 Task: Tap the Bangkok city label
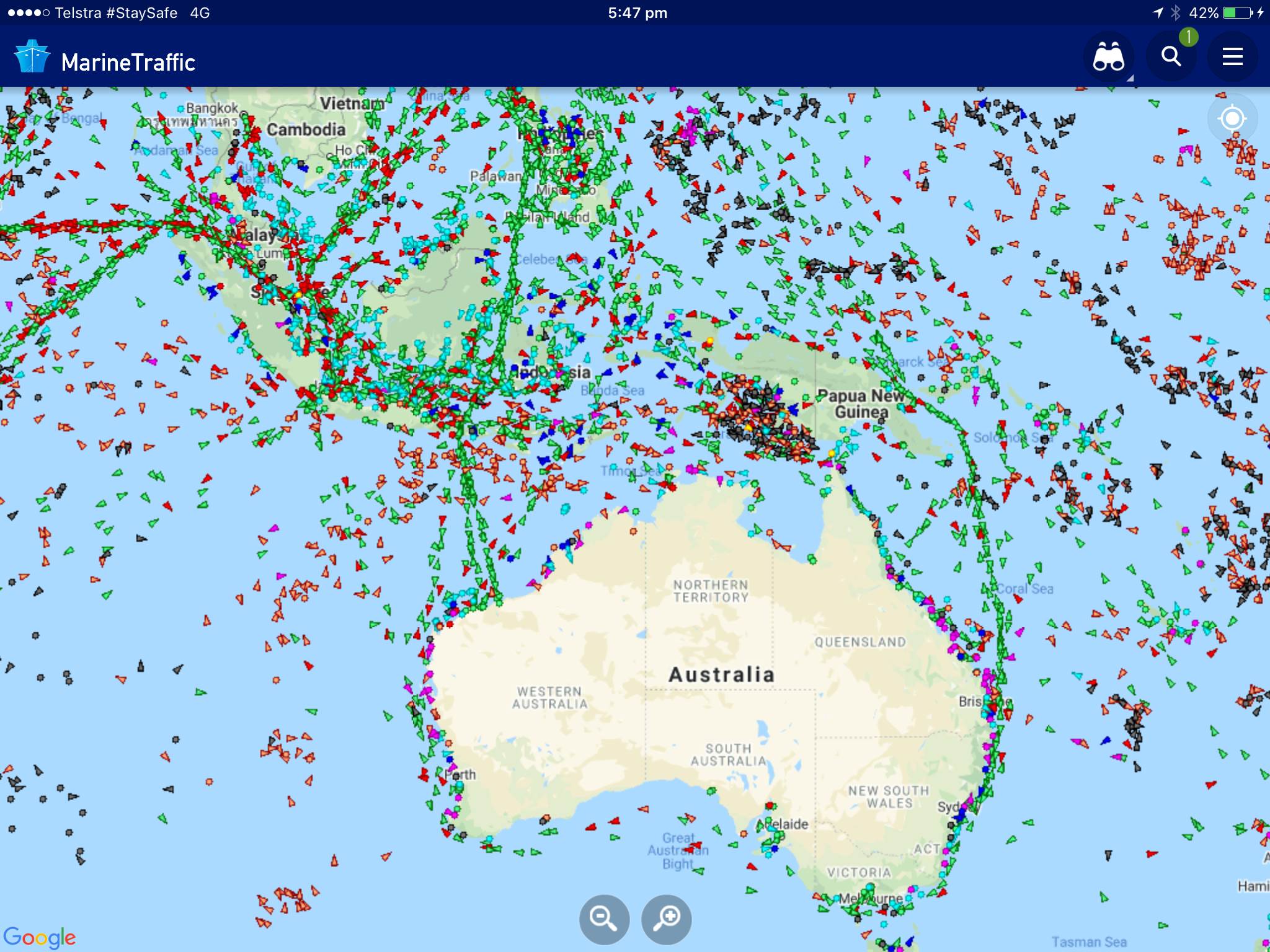pos(212,108)
